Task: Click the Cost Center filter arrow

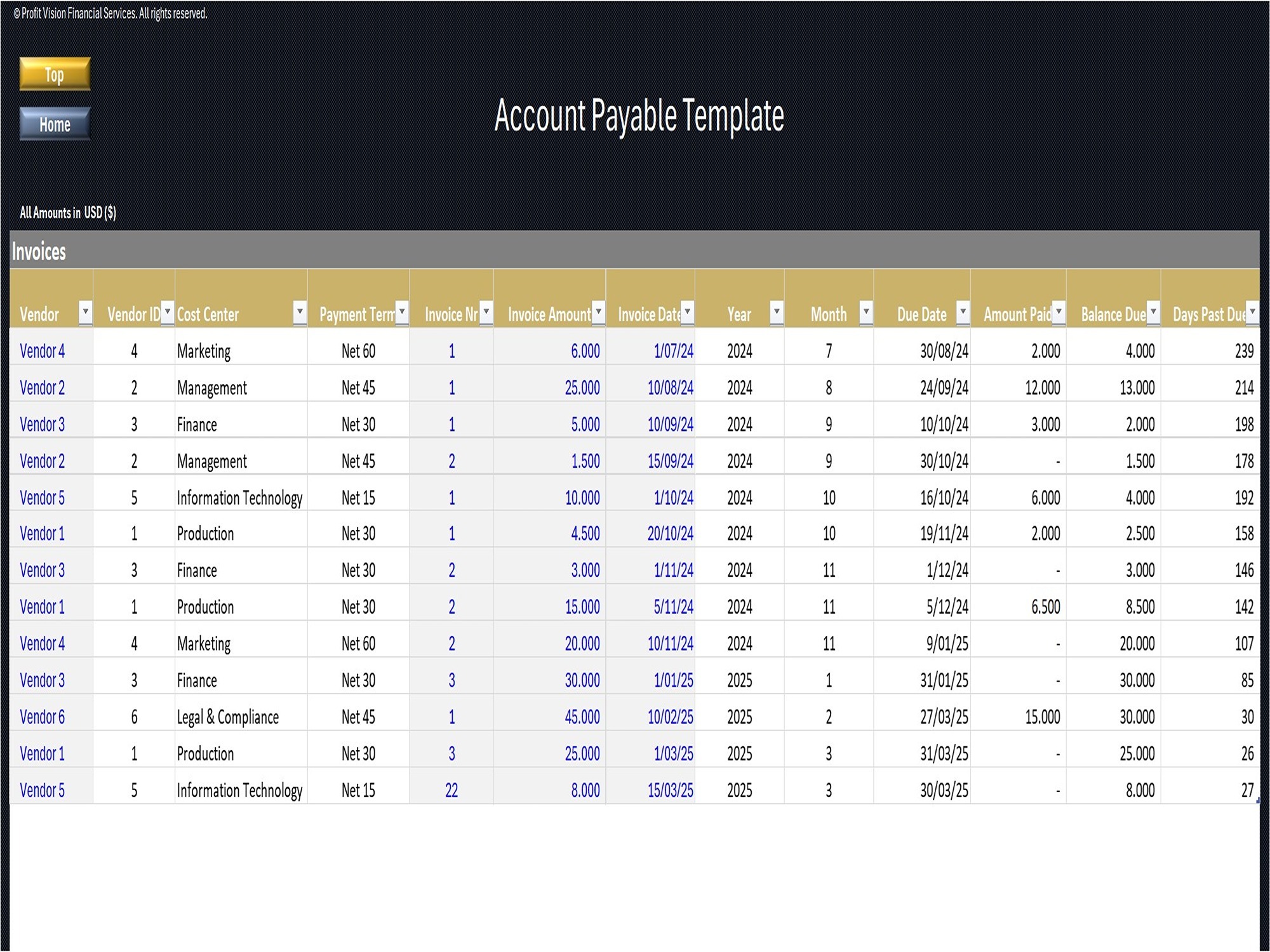Action: coord(298,313)
